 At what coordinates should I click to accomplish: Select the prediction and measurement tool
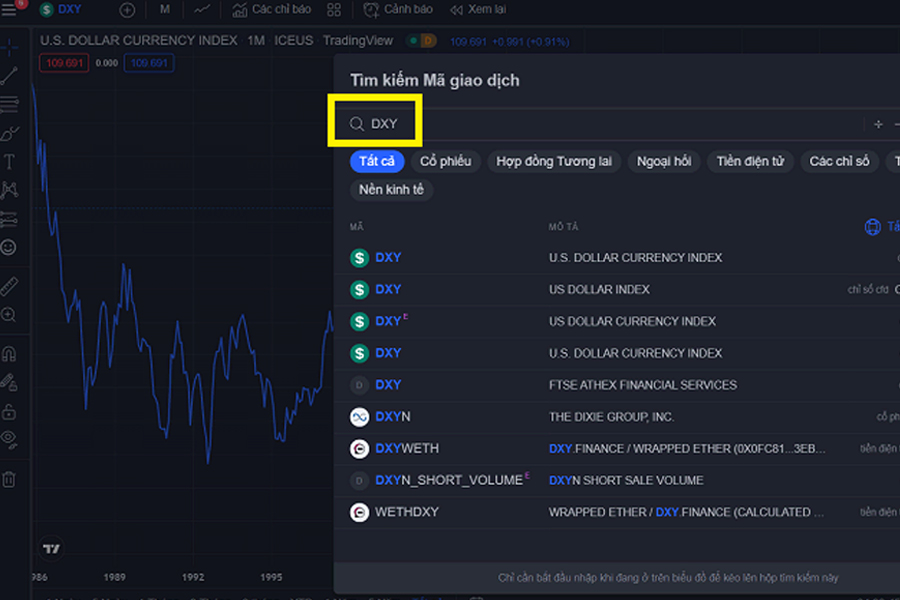pyautogui.click(x=9, y=219)
